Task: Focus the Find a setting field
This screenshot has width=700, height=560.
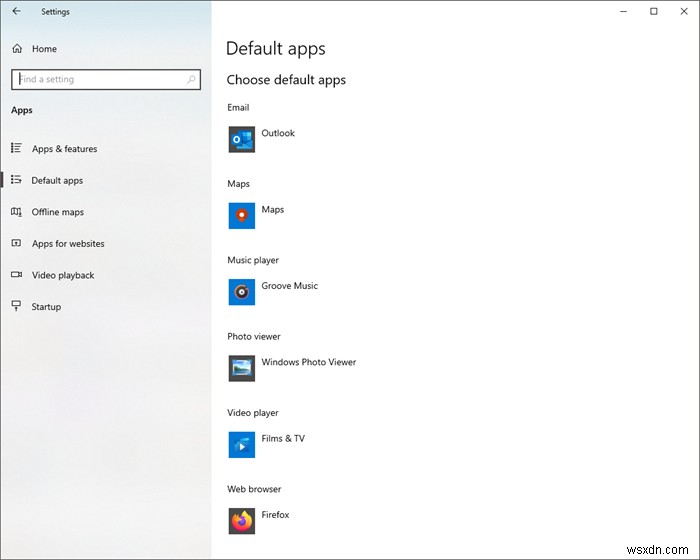Action: click(x=106, y=79)
